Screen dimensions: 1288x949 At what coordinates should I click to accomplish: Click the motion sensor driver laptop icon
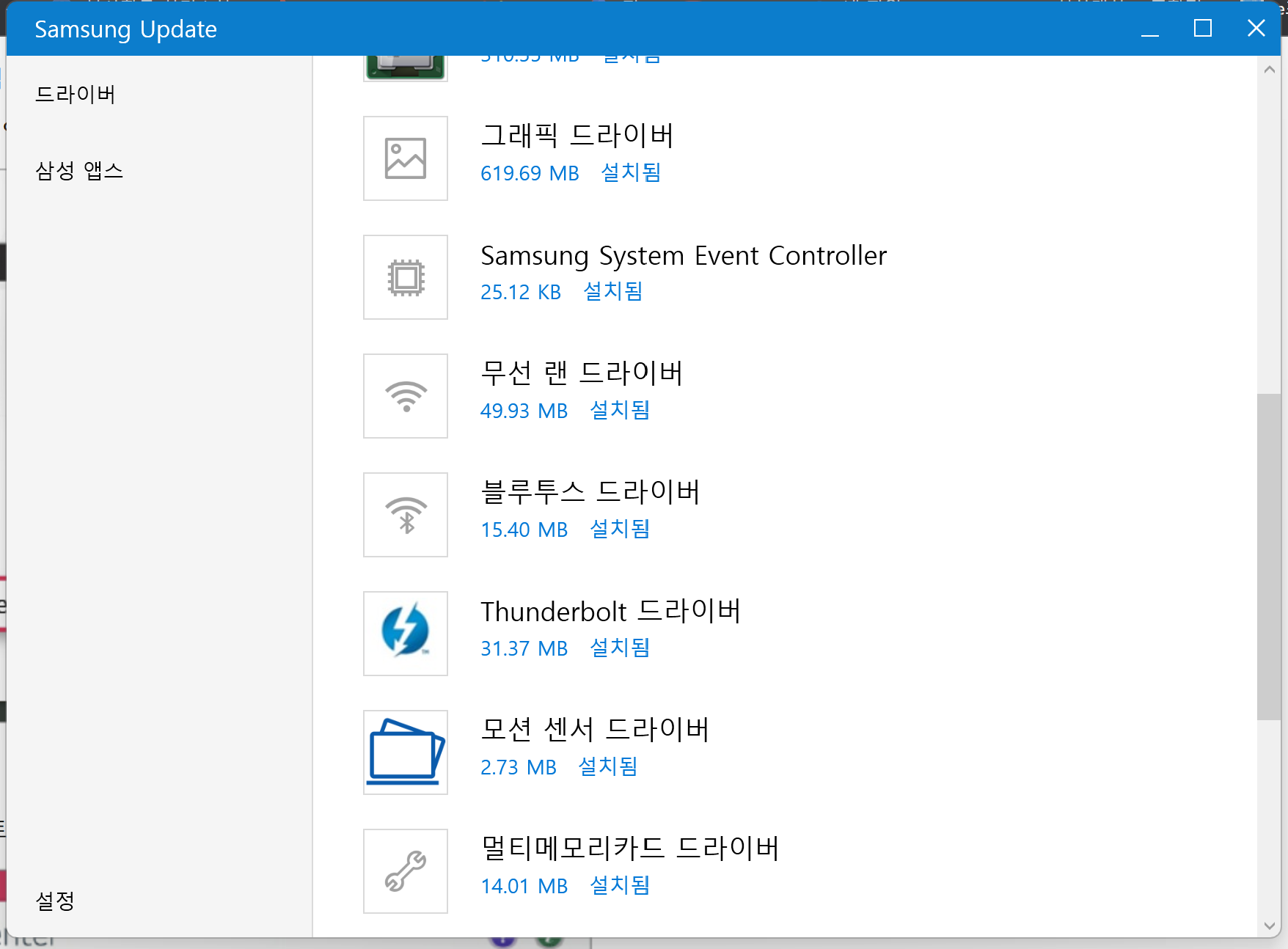tap(406, 752)
